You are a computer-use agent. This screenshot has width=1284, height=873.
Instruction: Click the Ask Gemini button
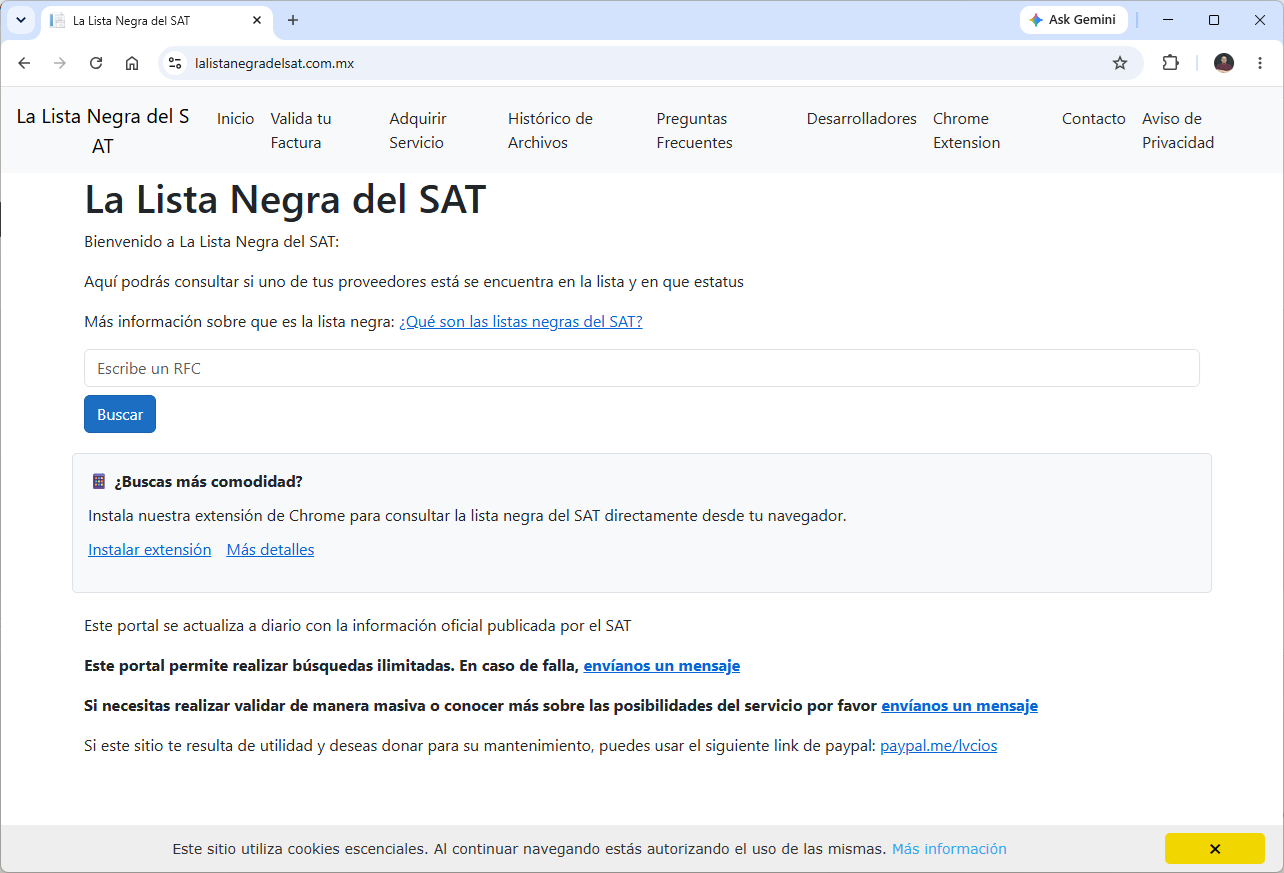1074,20
